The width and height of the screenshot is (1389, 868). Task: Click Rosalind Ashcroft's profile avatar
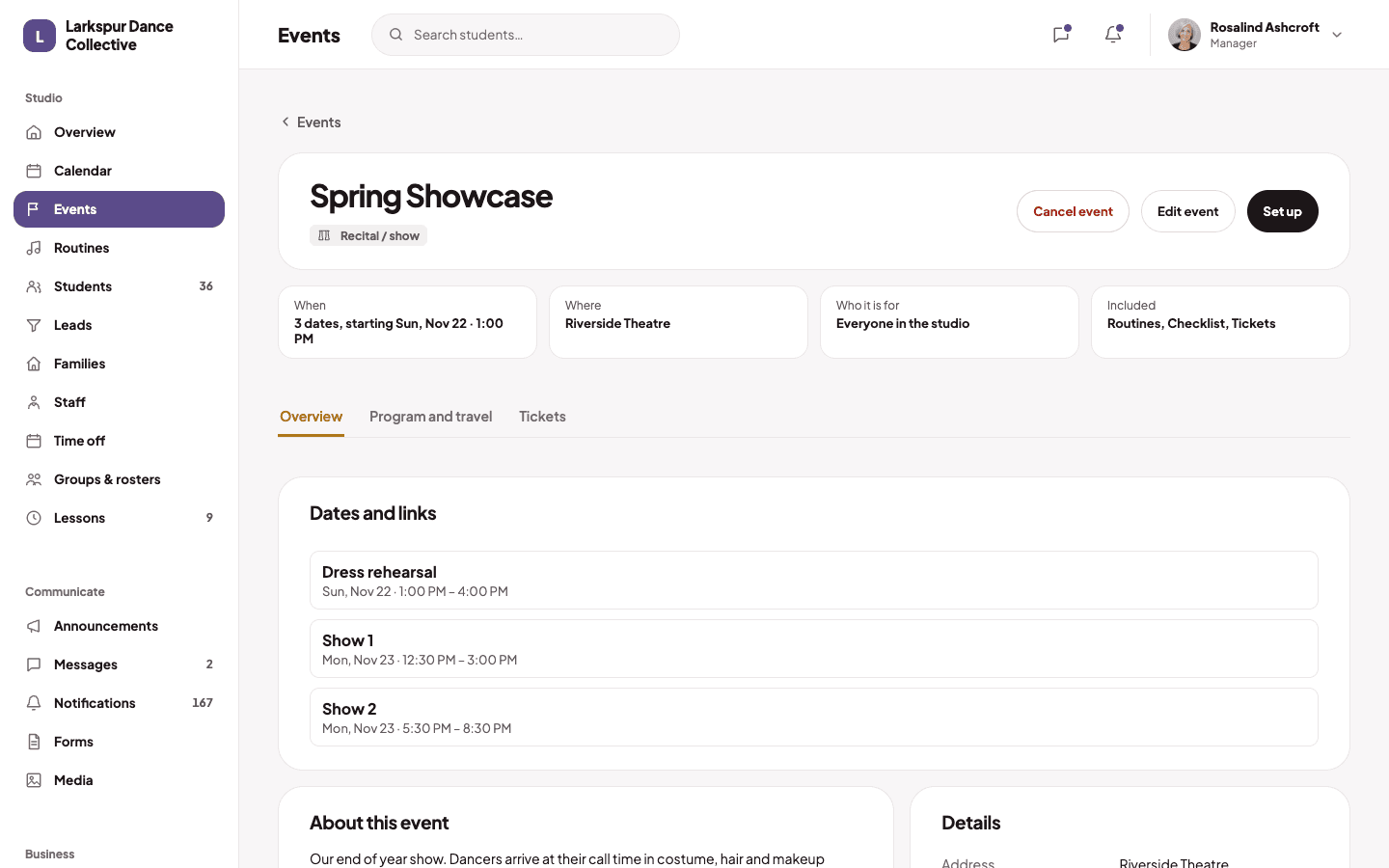pos(1185,35)
